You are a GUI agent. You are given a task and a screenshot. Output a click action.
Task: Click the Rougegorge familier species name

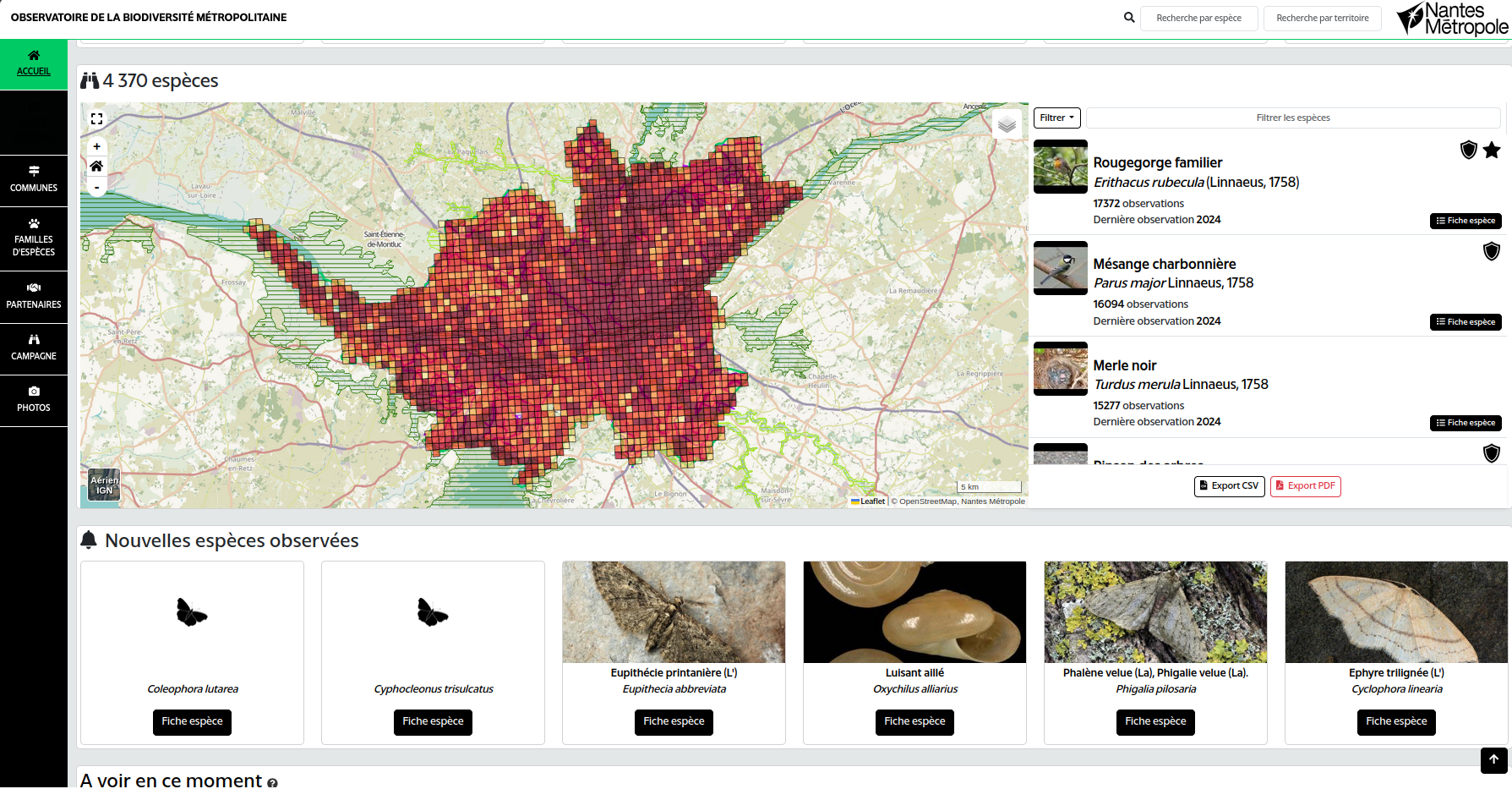coord(1157,163)
